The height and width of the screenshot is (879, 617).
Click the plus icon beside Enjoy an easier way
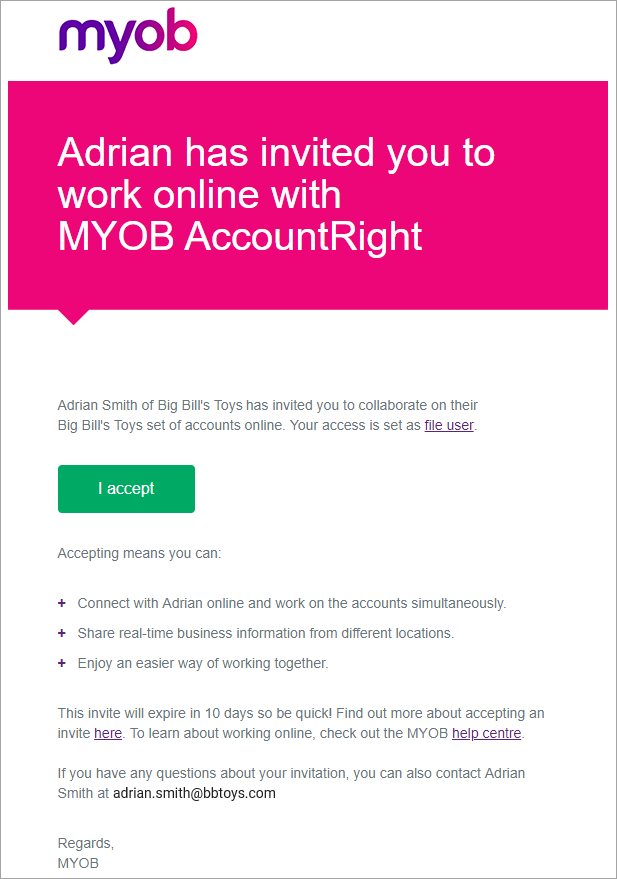coord(62,663)
